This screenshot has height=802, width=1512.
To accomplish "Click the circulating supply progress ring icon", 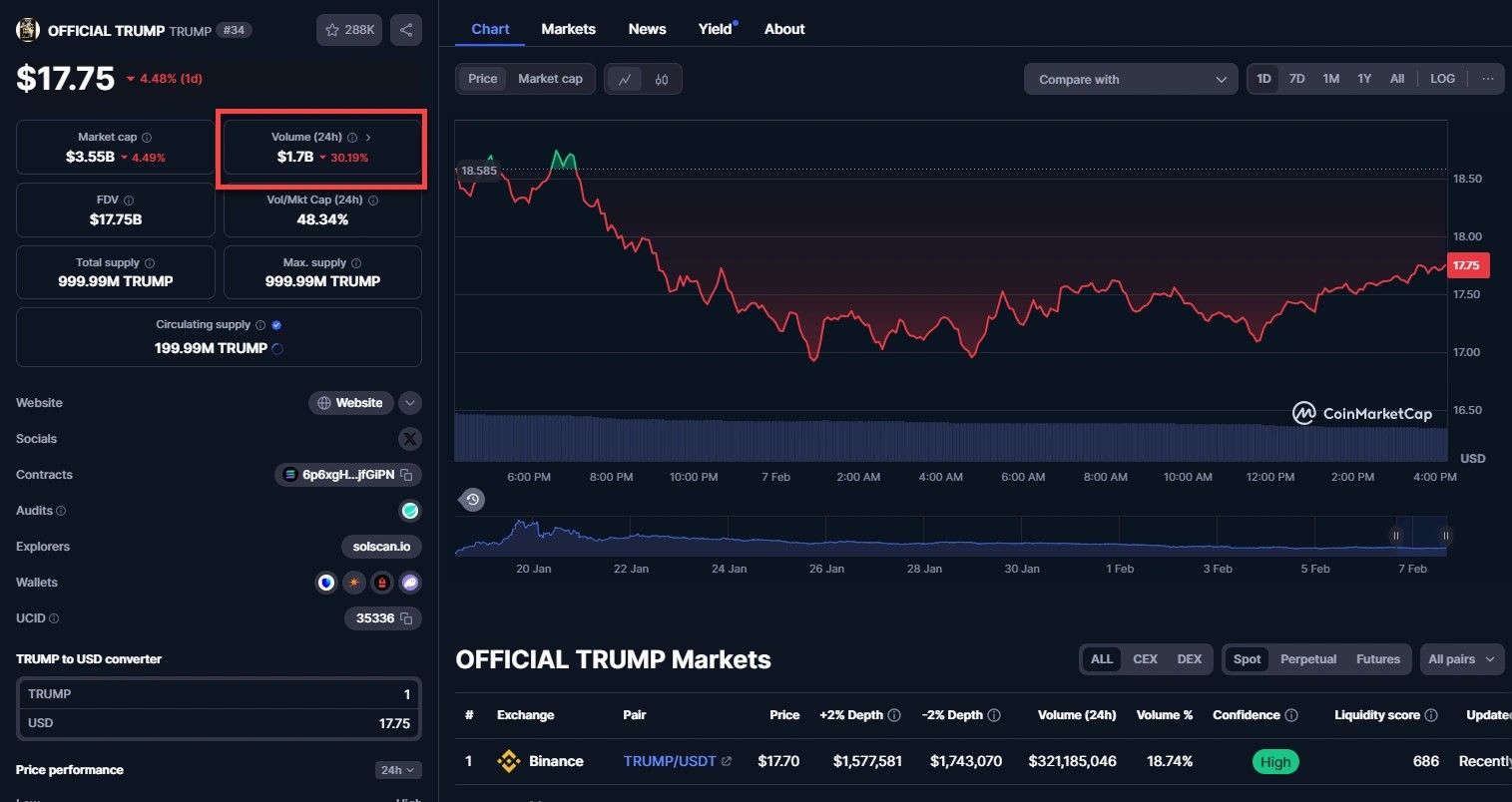I will pyautogui.click(x=277, y=349).
